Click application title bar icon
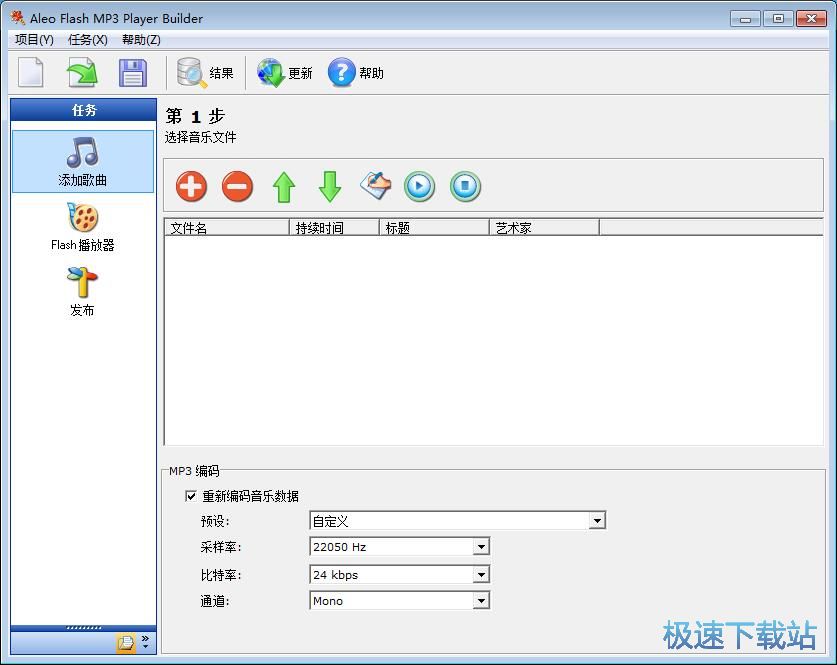837x665 pixels. click(x=18, y=18)
